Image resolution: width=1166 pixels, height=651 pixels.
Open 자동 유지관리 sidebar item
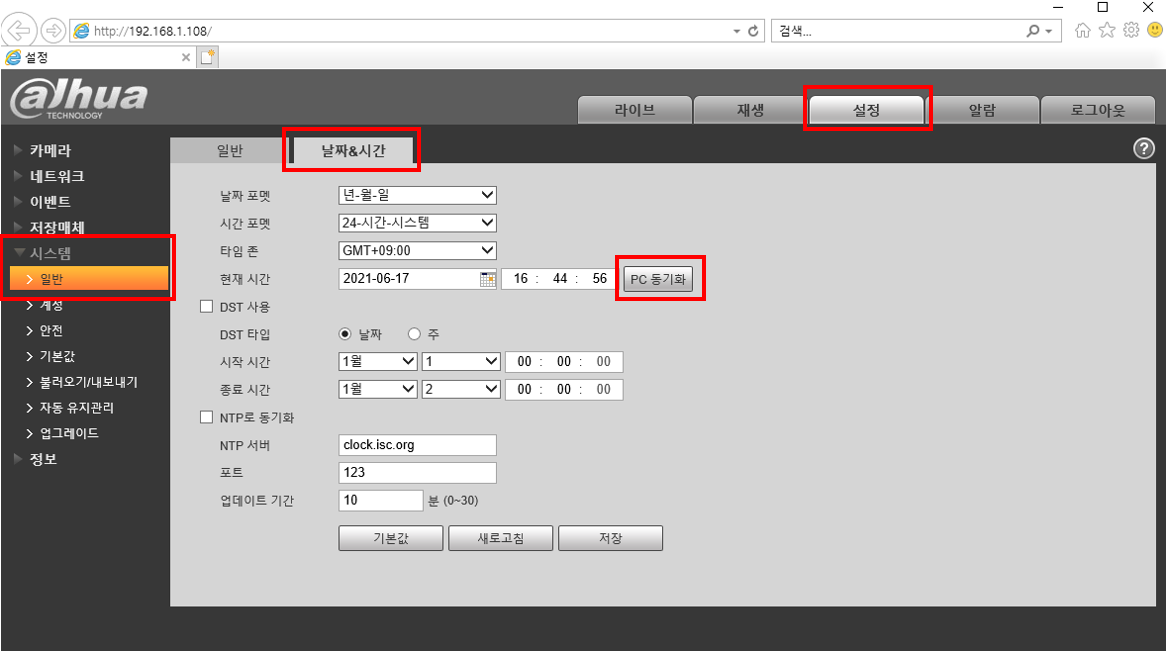click(77, 408)
